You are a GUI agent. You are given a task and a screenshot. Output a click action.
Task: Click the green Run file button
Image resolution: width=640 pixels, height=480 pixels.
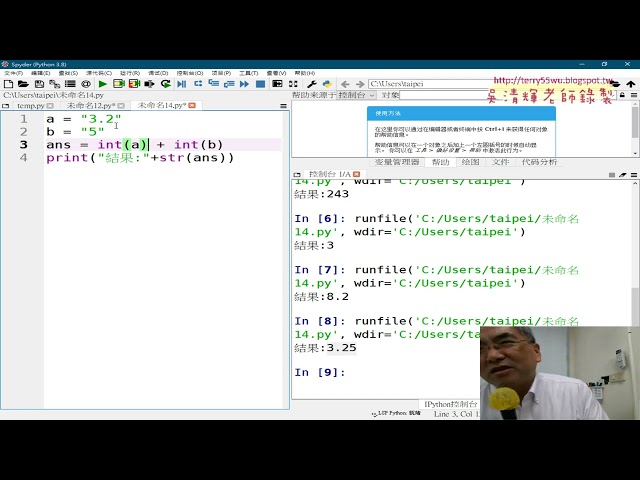pyautogui.click(x=102, y=84)
